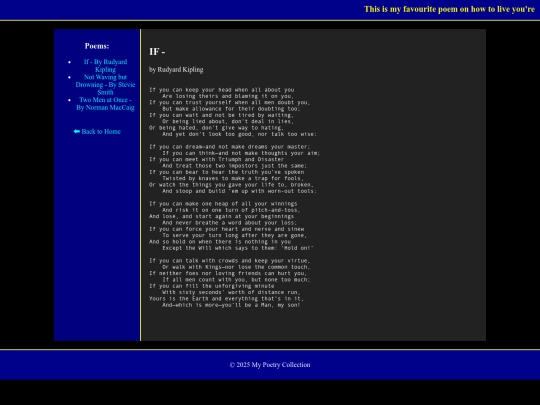Click the Back to Home link

(x=97, y=132)
